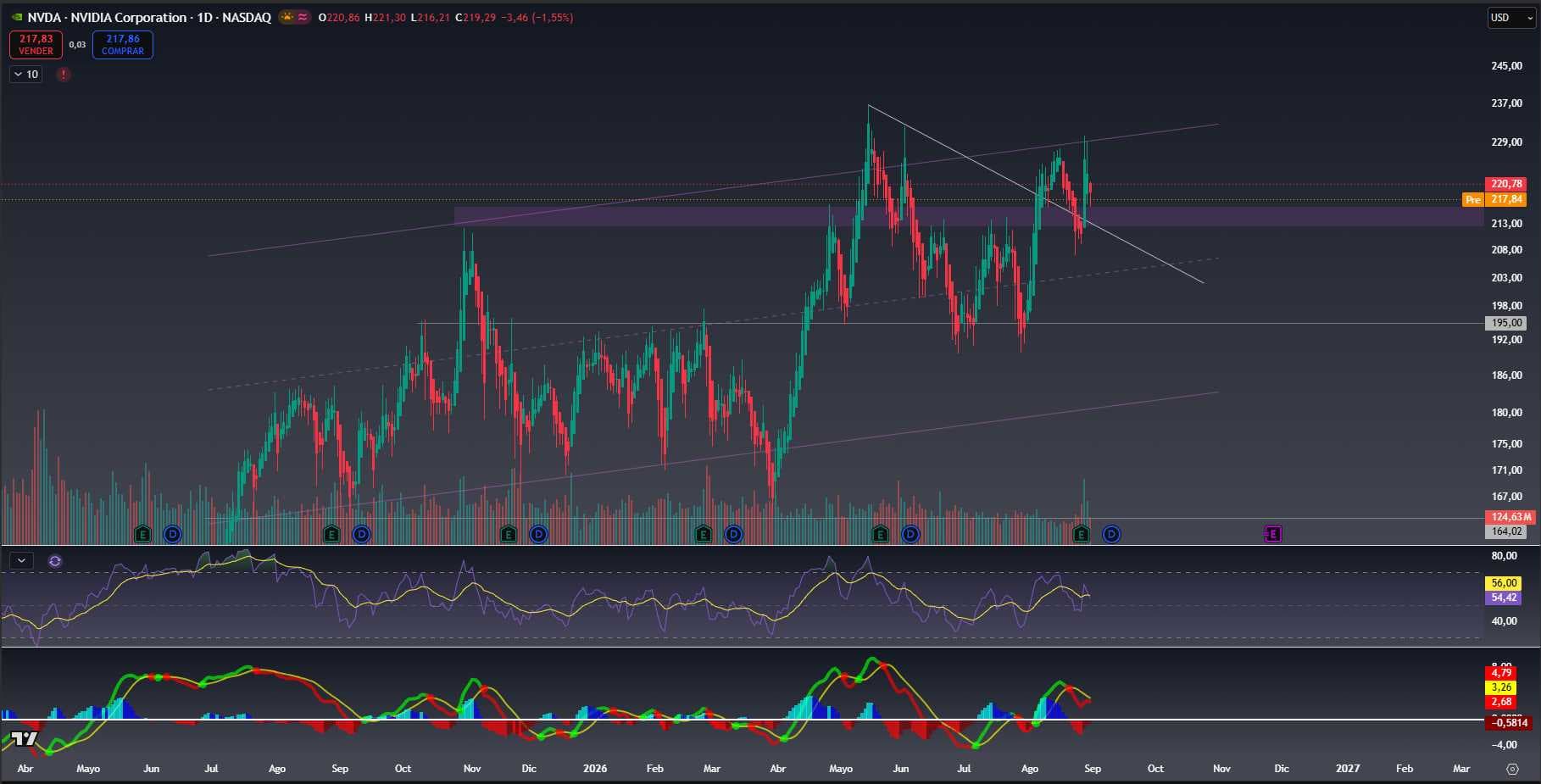1541x784 pixels.
Task: Click the red 220,78 price label
Action: [1505, 184]
